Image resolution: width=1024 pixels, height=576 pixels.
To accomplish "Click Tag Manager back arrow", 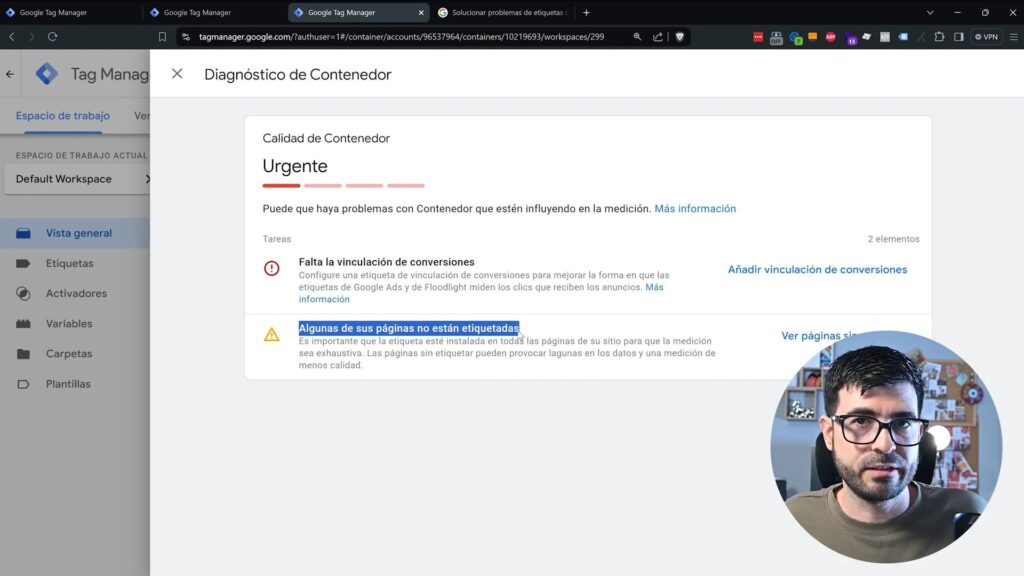I will tap(10, 74).
